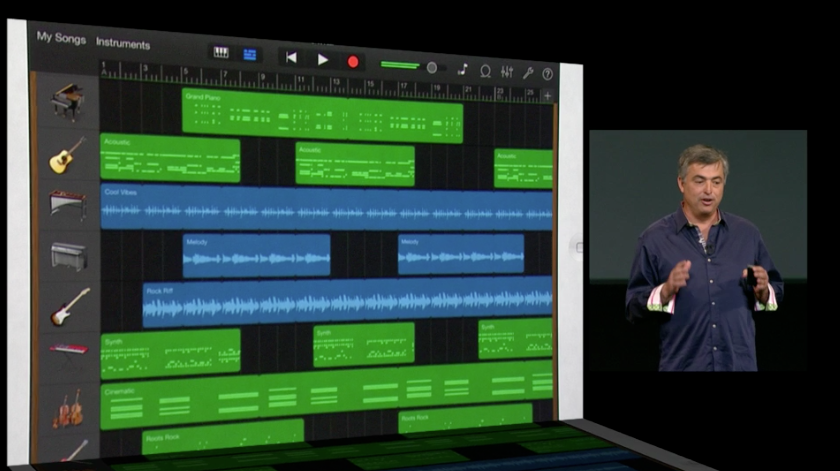Select the strings Cinematic track icon
This screenshot has width=840, height=471.
pyautogui.click(x=68, y=408)
